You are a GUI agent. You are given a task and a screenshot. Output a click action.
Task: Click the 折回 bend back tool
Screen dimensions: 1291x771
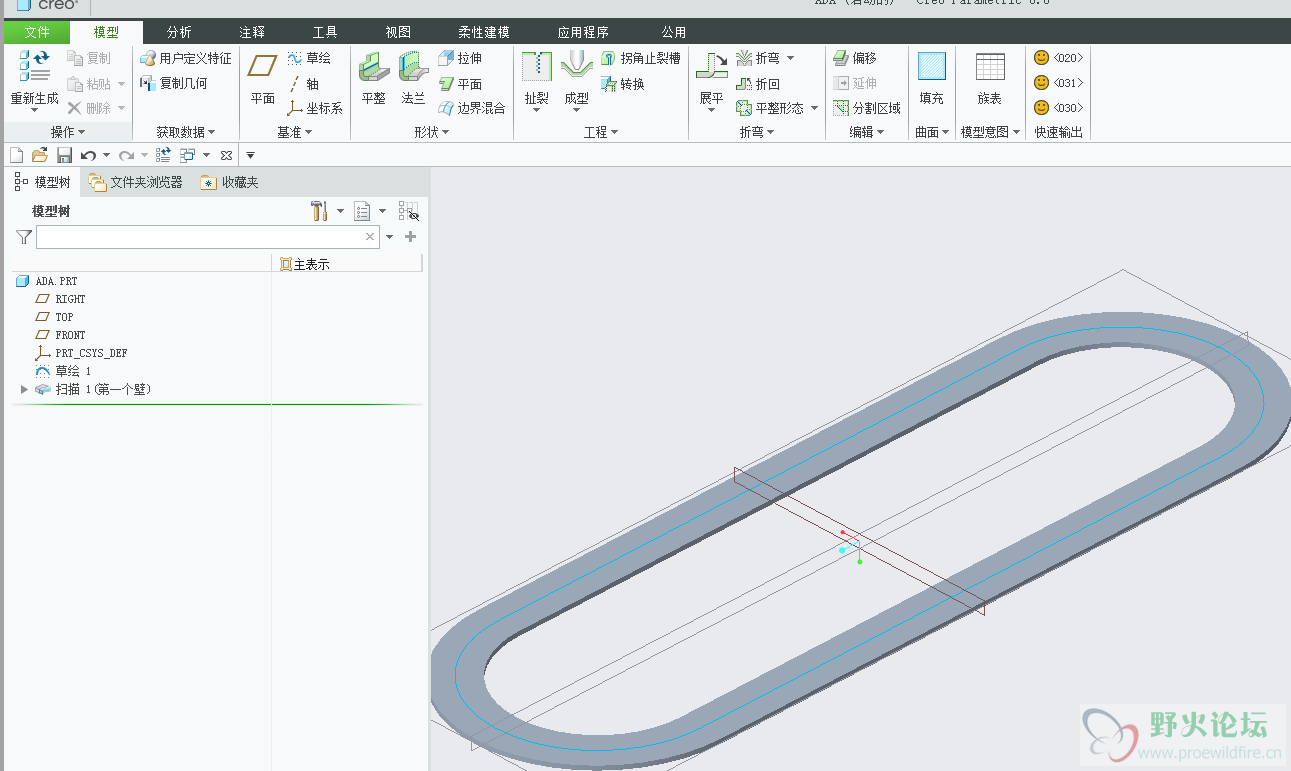758,84
